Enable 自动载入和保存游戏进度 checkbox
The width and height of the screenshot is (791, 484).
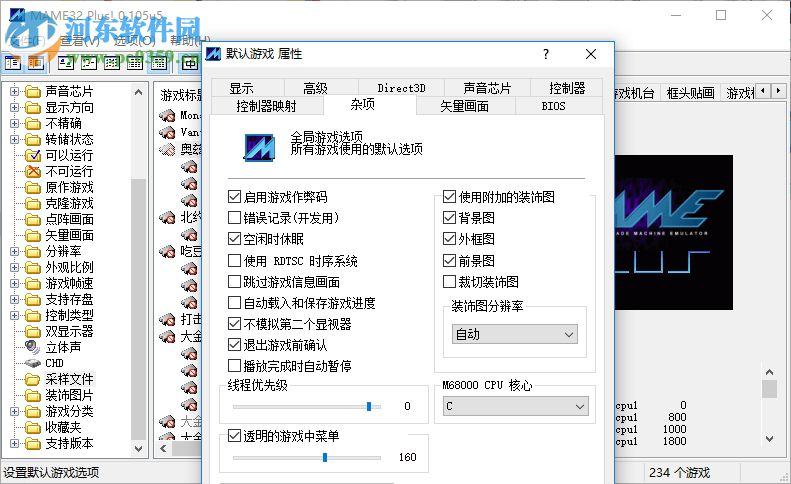[x=234, y=303]
